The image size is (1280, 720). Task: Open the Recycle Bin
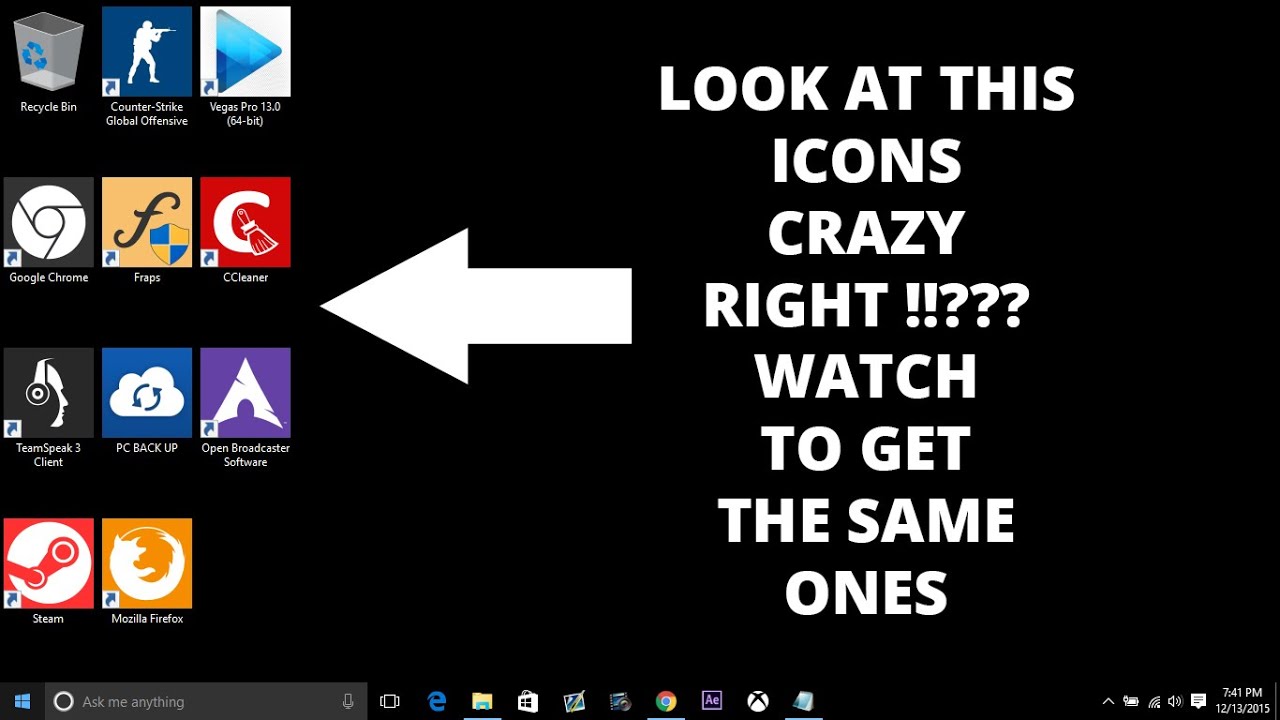tap(48, 51)
